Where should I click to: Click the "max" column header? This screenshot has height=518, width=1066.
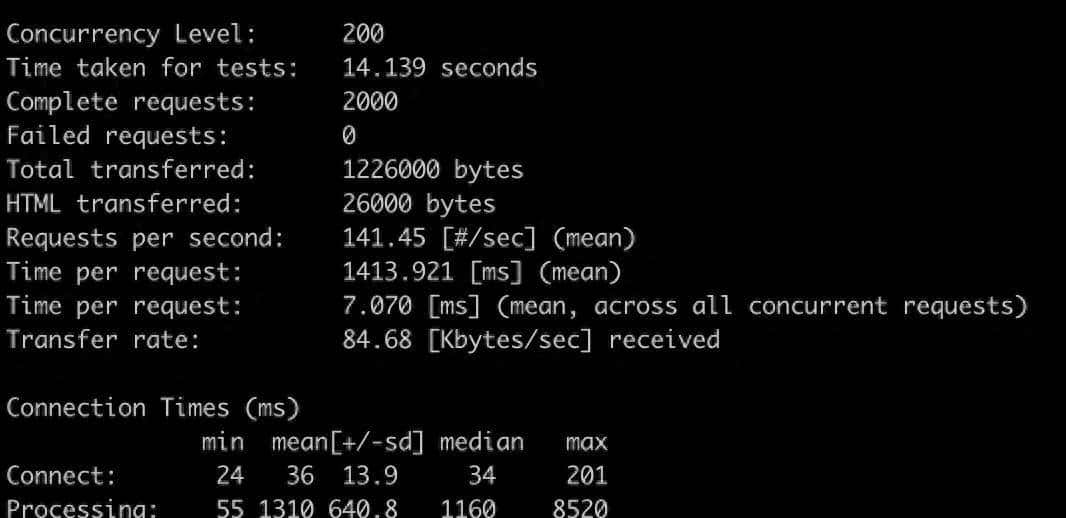pyautogui.click(x=586, y=441)
